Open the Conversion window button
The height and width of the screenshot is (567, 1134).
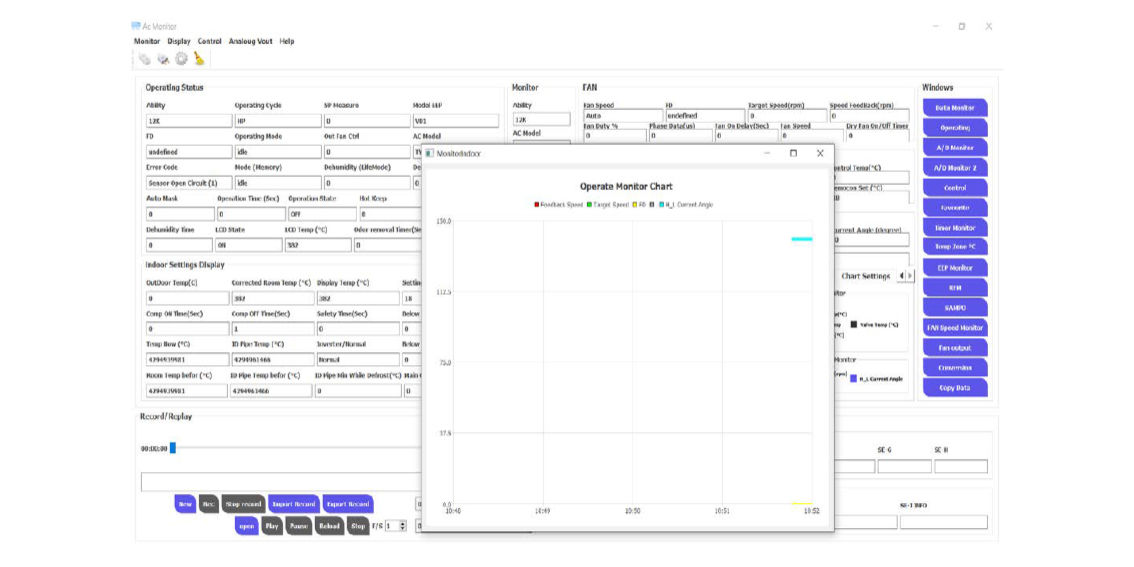tap(955, 368)
